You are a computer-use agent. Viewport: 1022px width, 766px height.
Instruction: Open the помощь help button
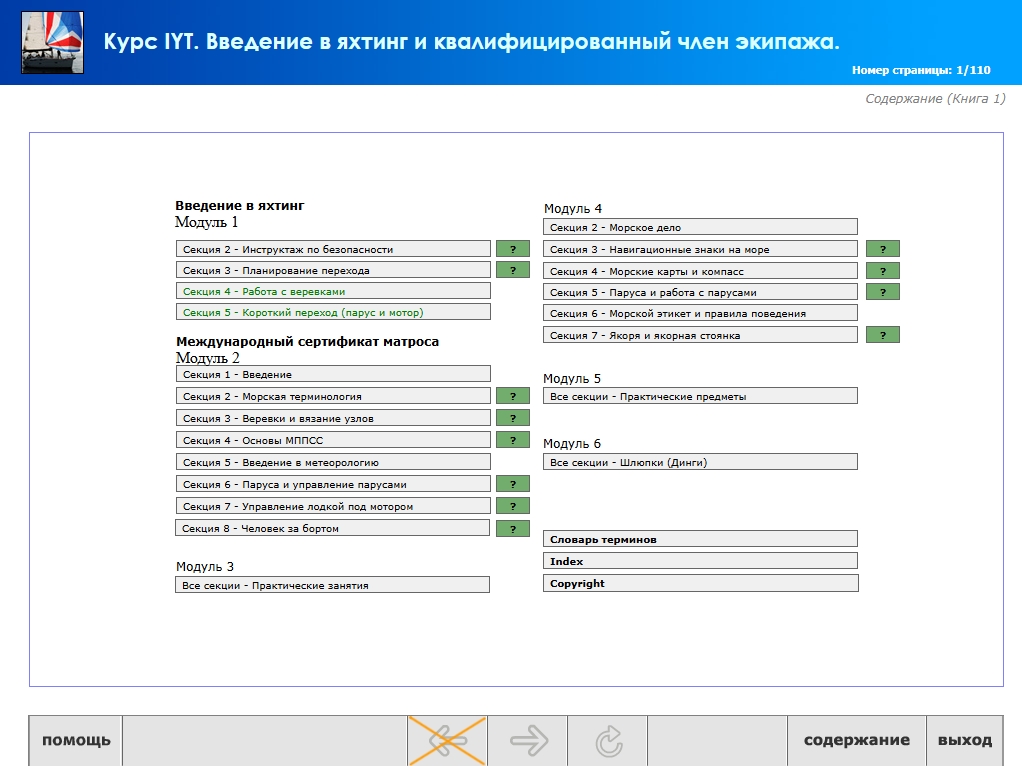76,741
